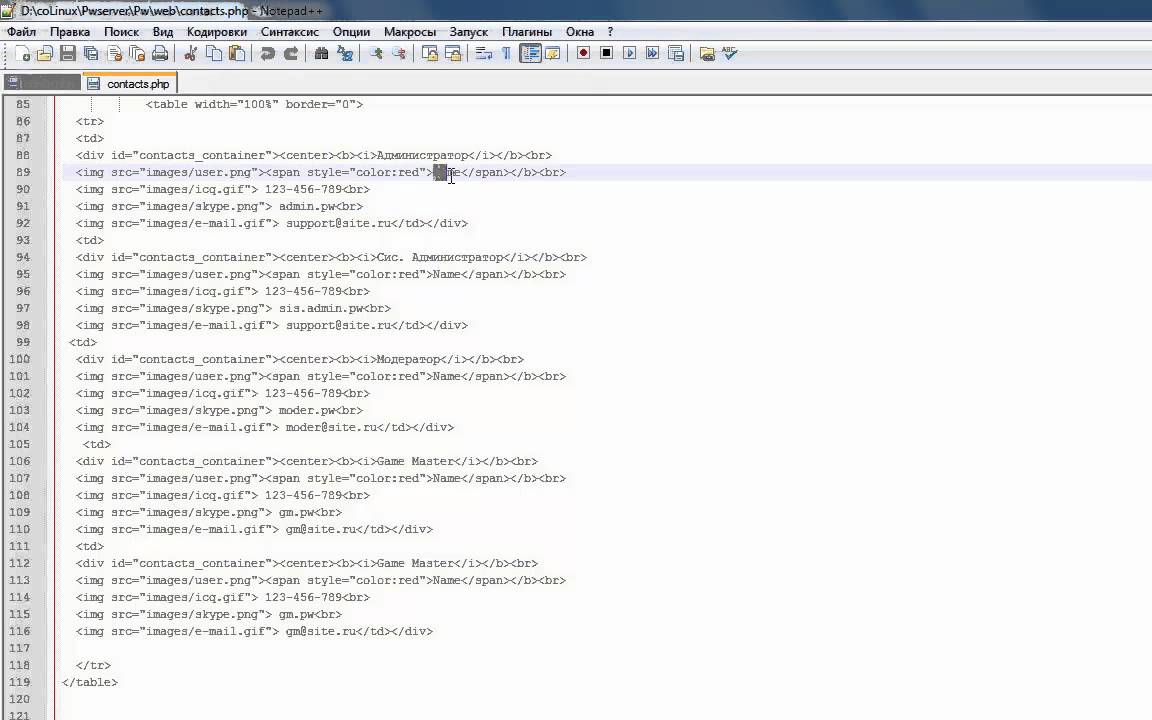The height and width of the screenshot is (720, 1152).
Task: Save the file with the floppy icon
Action: point(68,54)
